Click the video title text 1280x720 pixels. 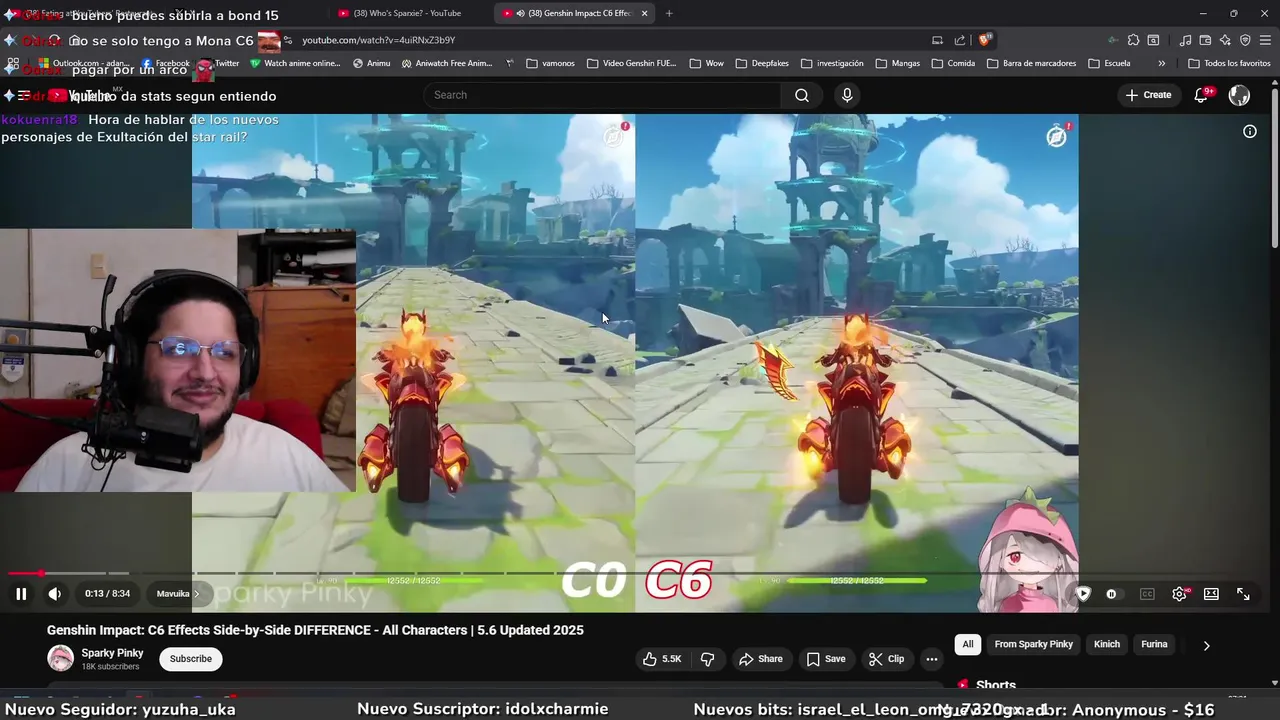click(315, 630)
